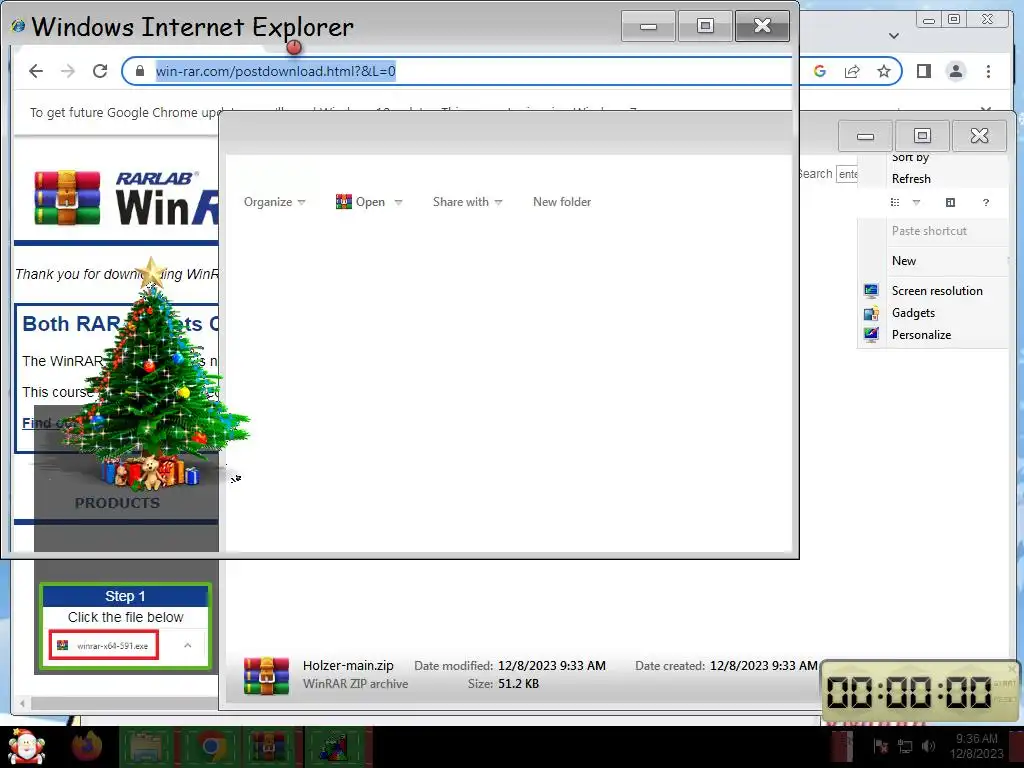Viewport: 1024px width, 768px height.
Task: Click the Google icon in address bar
Action: coord(820,71)
